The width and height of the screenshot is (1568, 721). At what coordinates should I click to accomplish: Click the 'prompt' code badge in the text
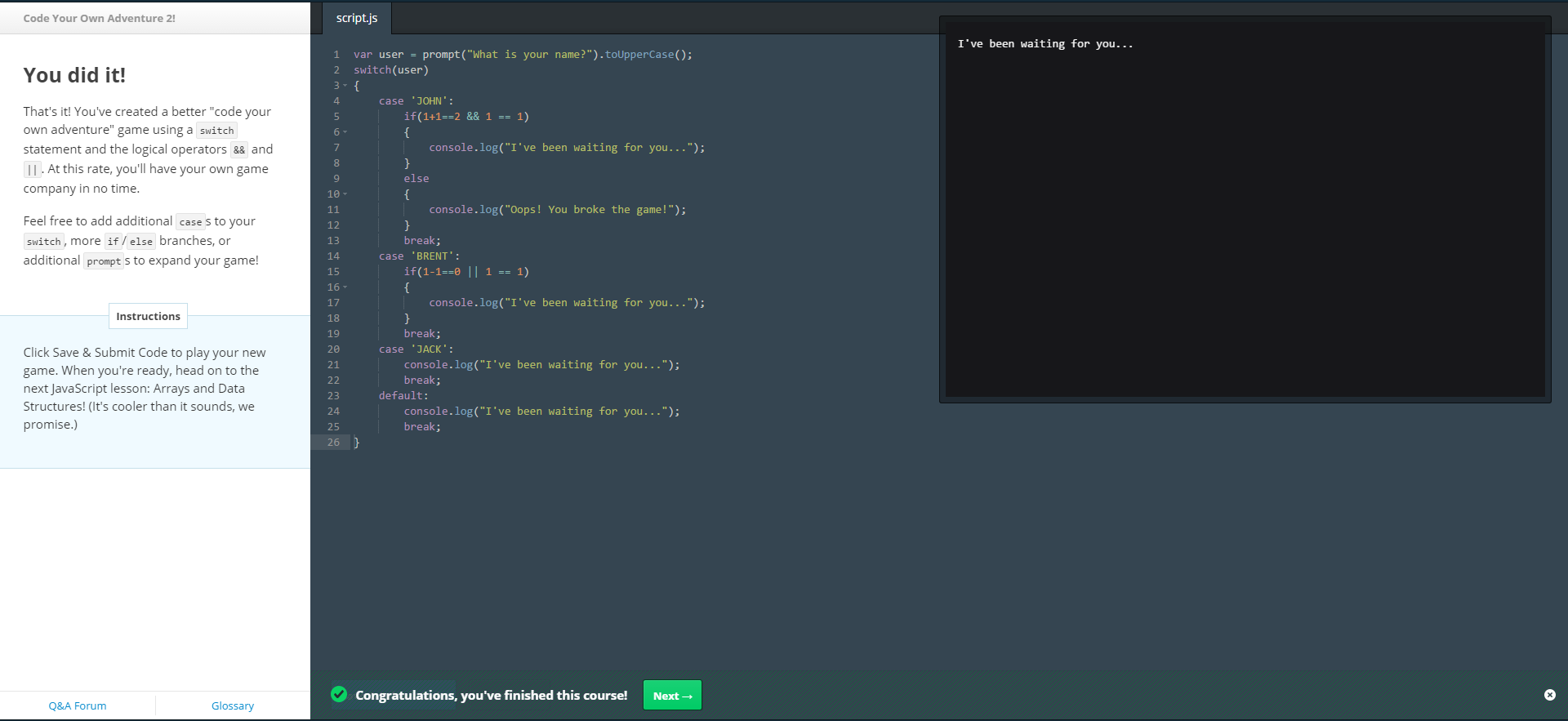pyautogui.click(x=104, y=261)
